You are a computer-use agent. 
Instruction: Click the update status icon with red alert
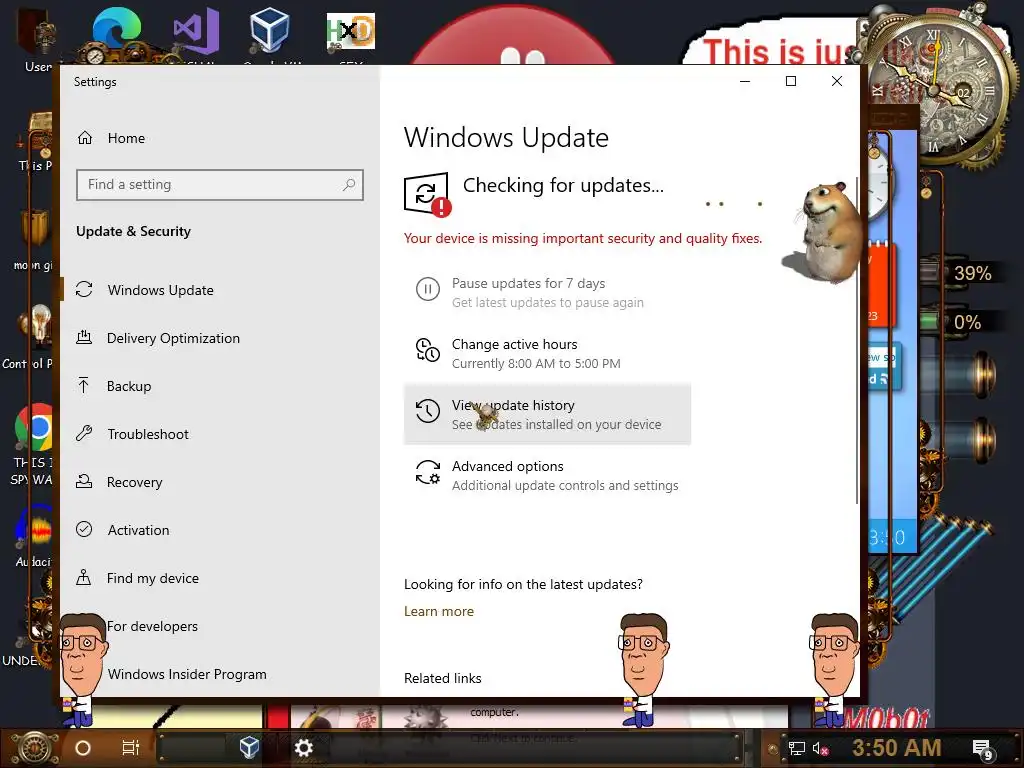click(x=427, y=194)
